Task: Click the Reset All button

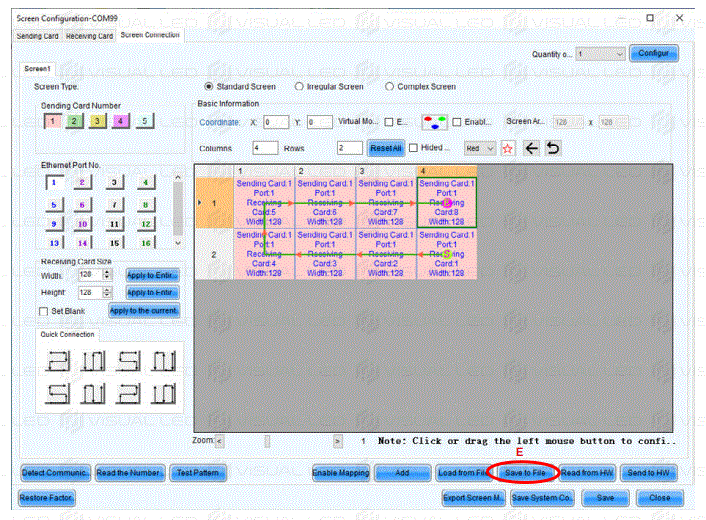Action: 386,148
